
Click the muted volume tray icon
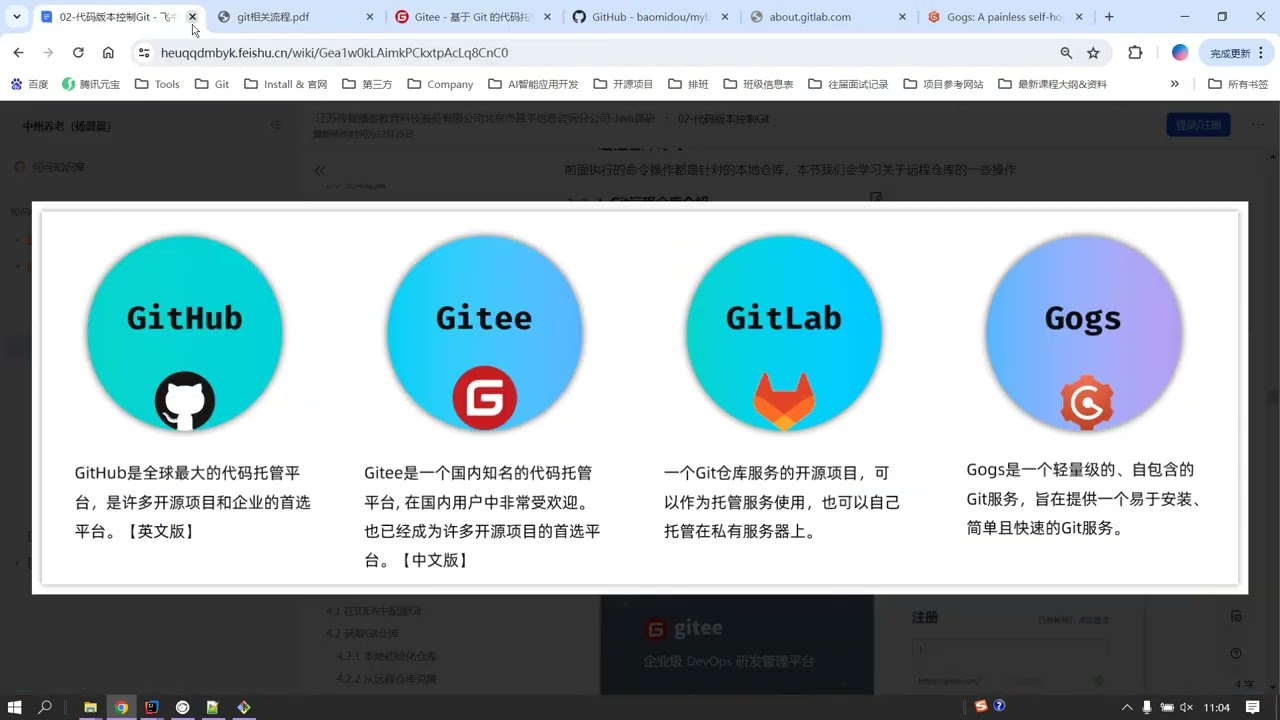tap(1185, 707)
